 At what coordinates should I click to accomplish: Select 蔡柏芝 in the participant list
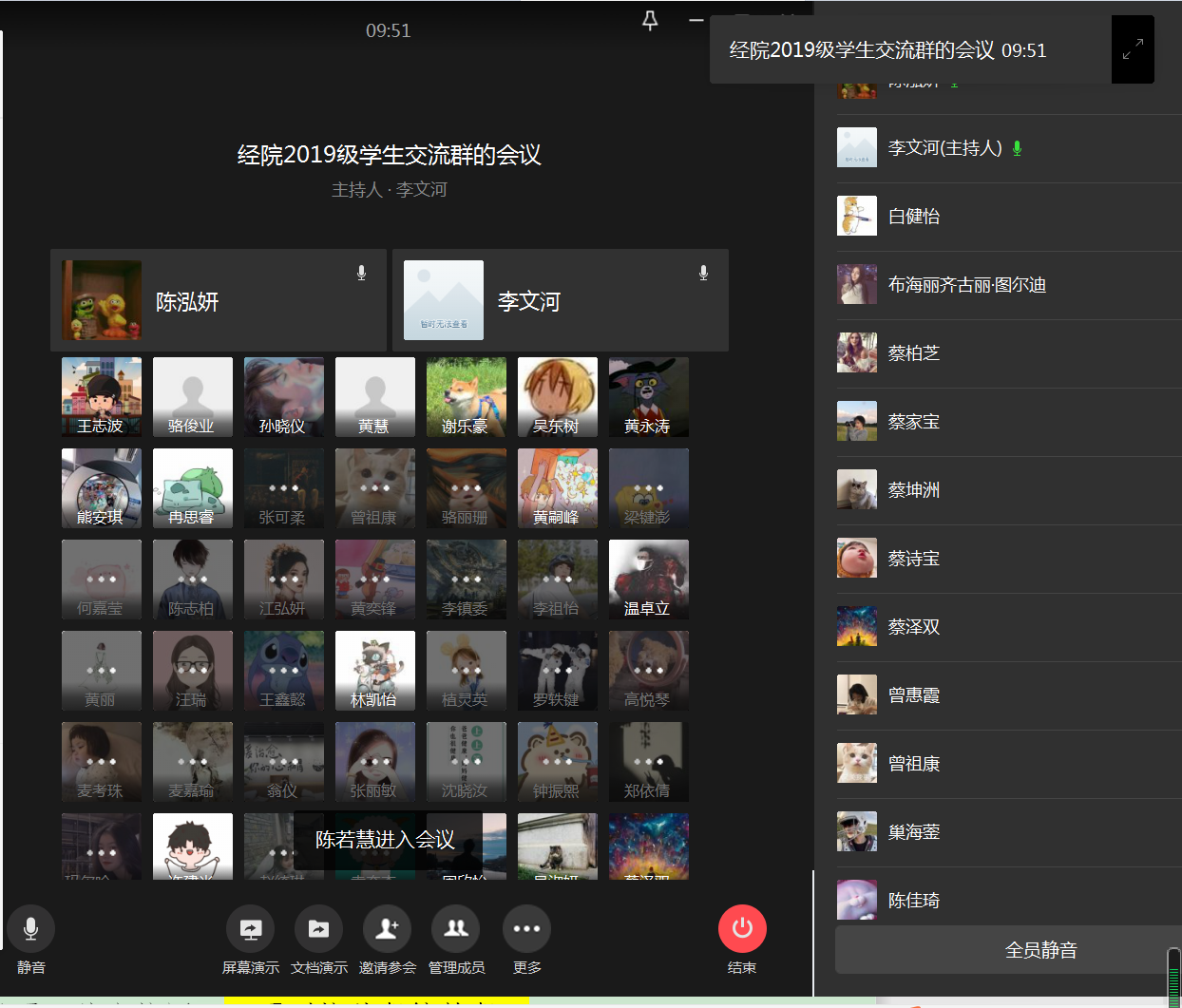914,353
